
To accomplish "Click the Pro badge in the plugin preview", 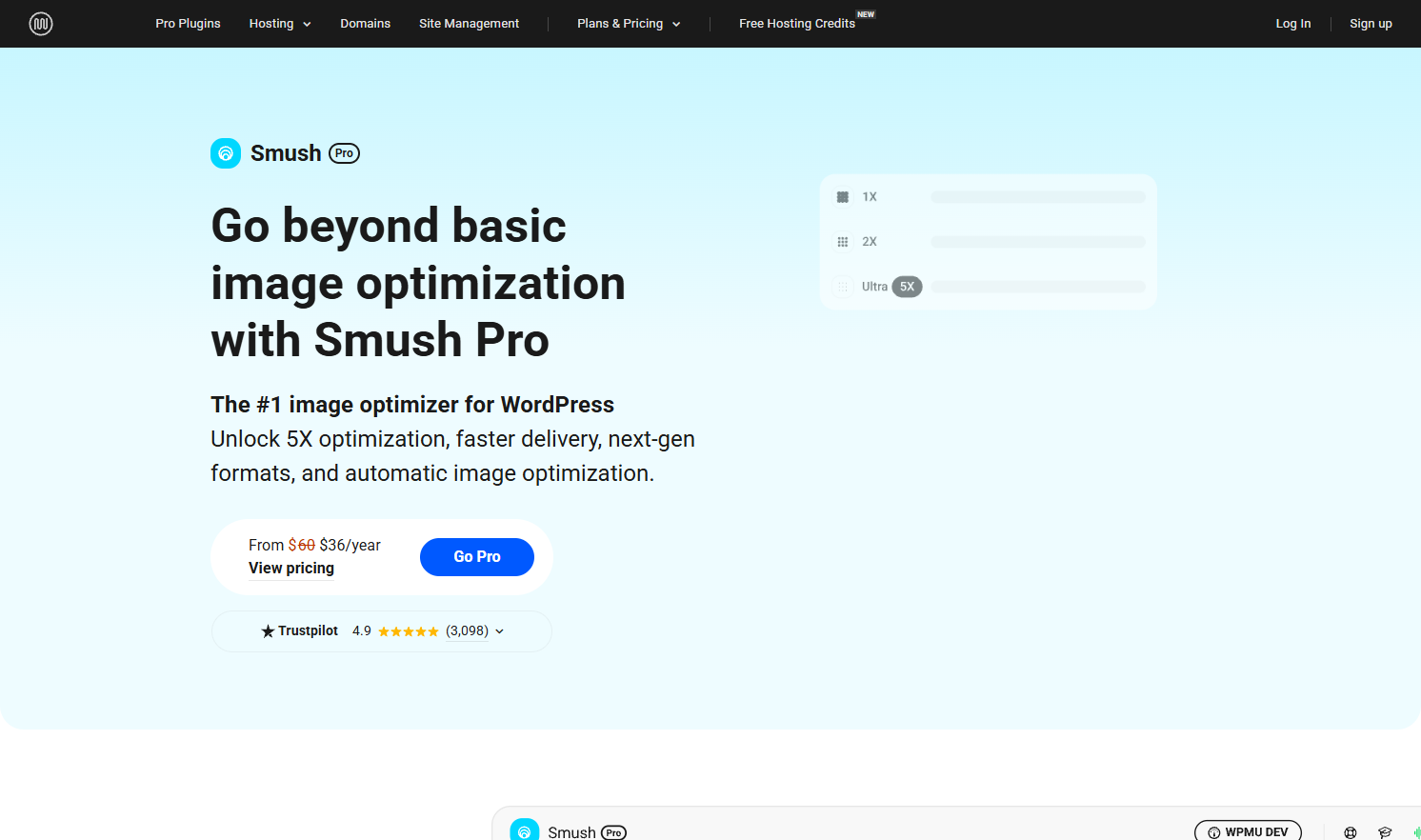I will pyautogui.click(x=613, y=833).
